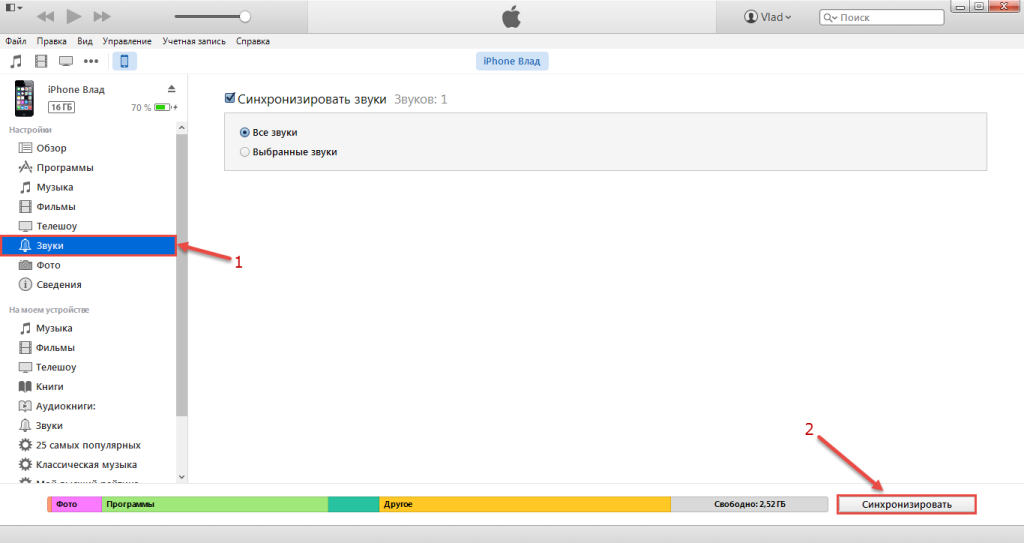Click the Синхронизировать button
Image resolution: width=1024 pixels, height=543 pixels.
click(906, 504)
